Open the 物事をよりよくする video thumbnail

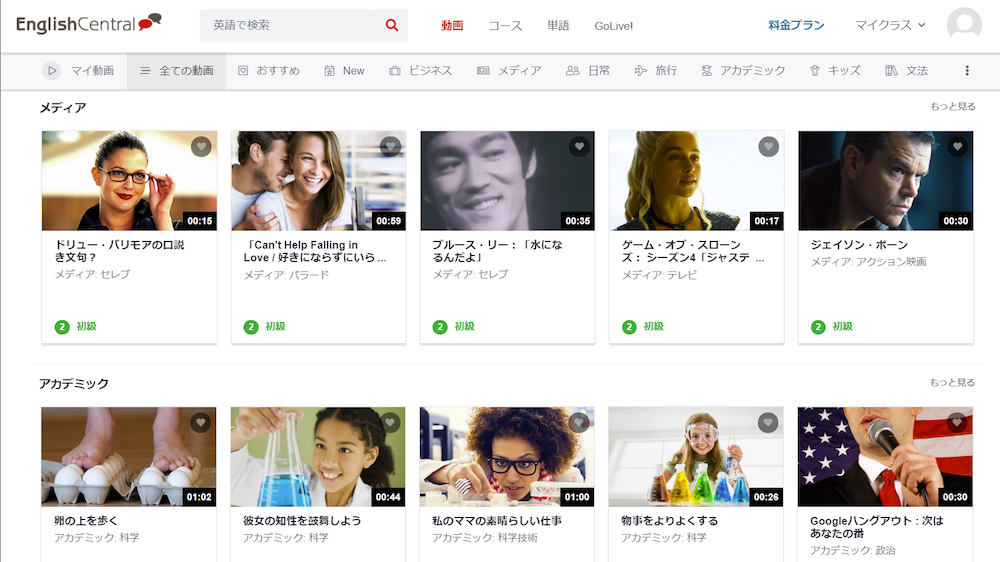(x=696, y=457)
